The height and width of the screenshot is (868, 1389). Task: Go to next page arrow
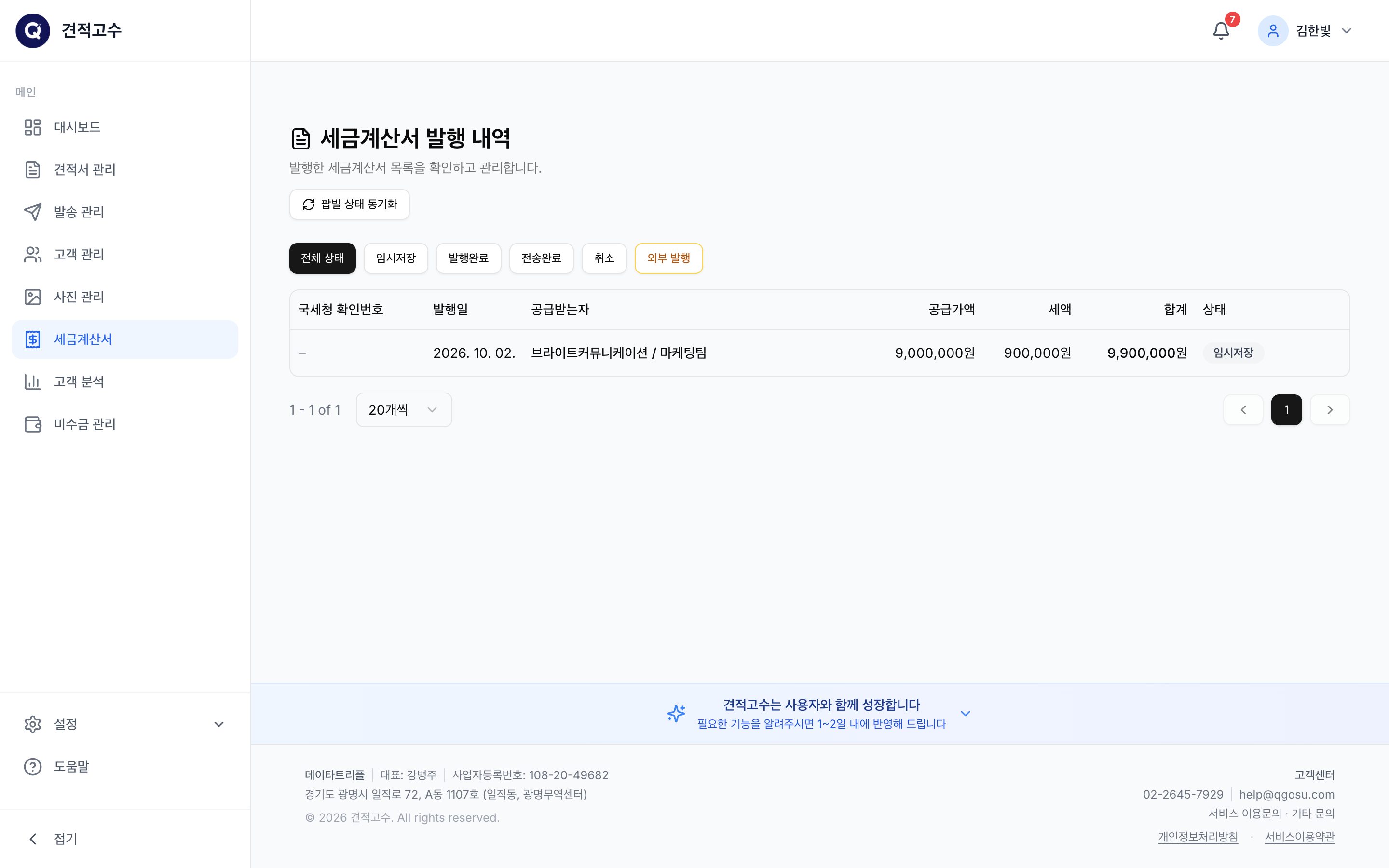tap(1330, 410)
